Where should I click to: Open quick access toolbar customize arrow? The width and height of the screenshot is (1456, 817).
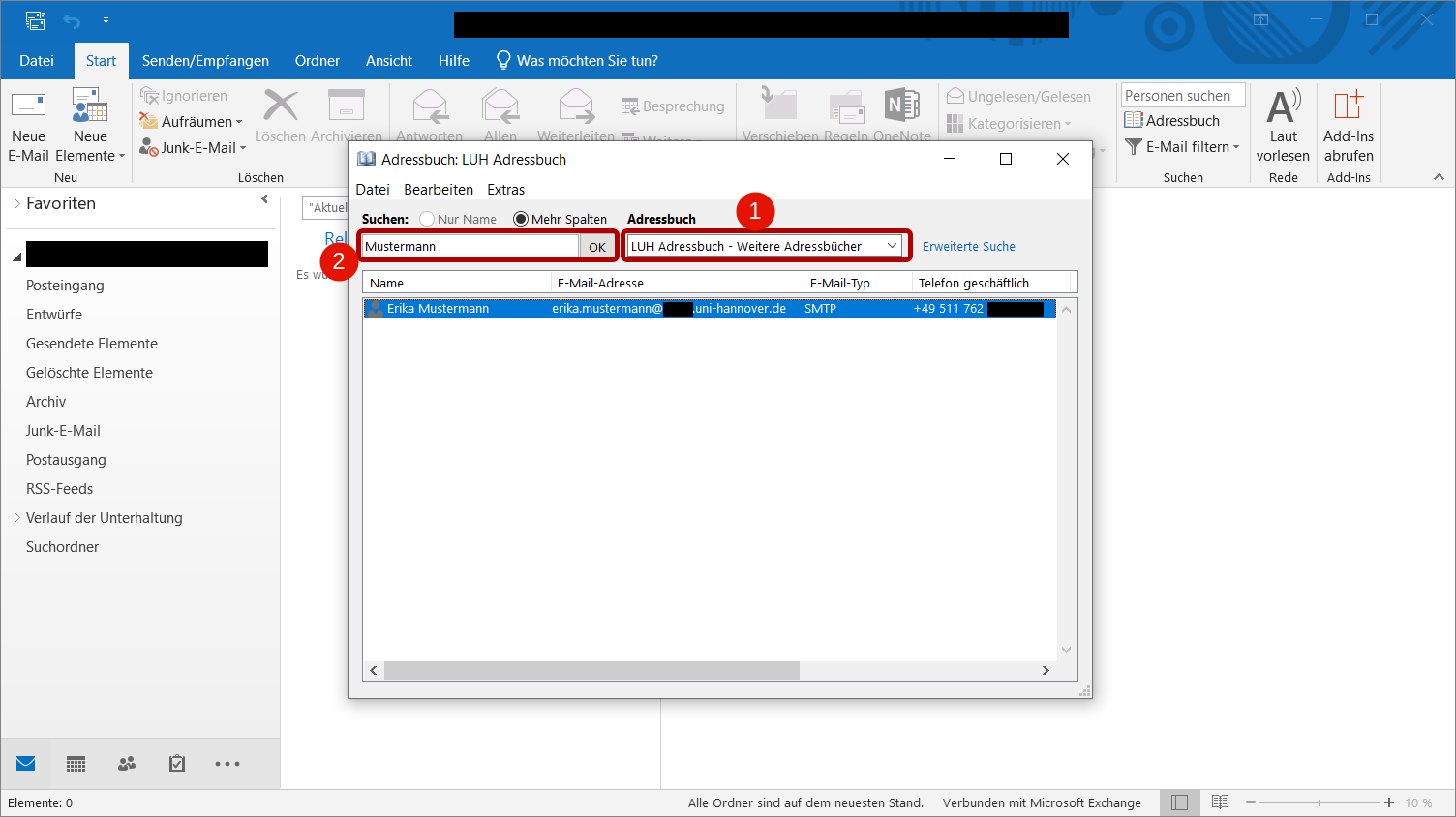pyautogui.click(x=106, y=19)
